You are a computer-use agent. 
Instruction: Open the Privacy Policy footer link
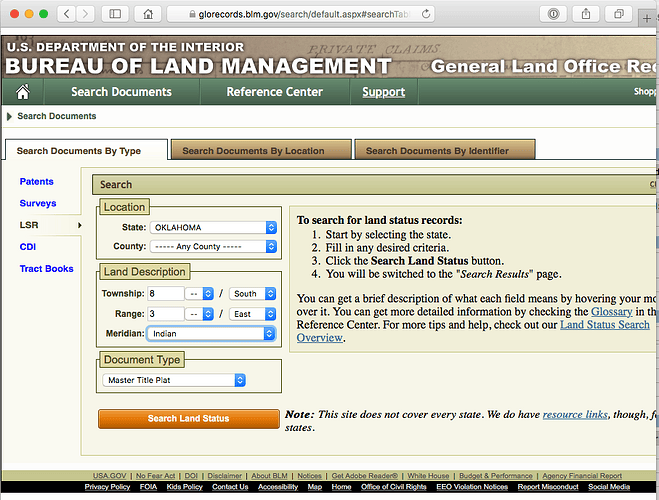[x=107, y=487]
